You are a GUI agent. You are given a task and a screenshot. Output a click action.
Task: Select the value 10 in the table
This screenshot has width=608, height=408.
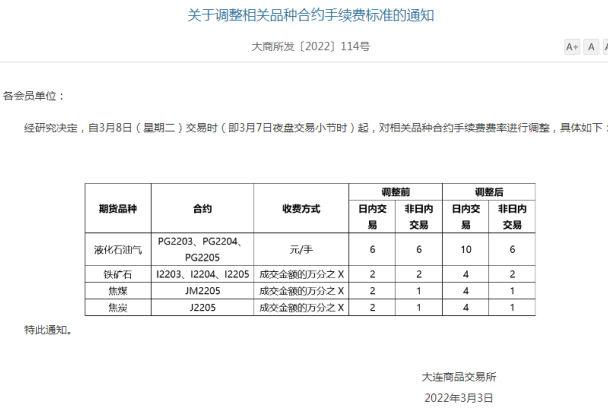[465, 249]
